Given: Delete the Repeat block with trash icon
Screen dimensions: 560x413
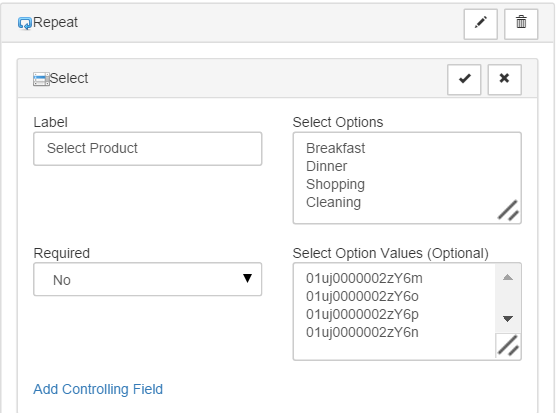Looking at the screenshot, I should click(521, 24).
